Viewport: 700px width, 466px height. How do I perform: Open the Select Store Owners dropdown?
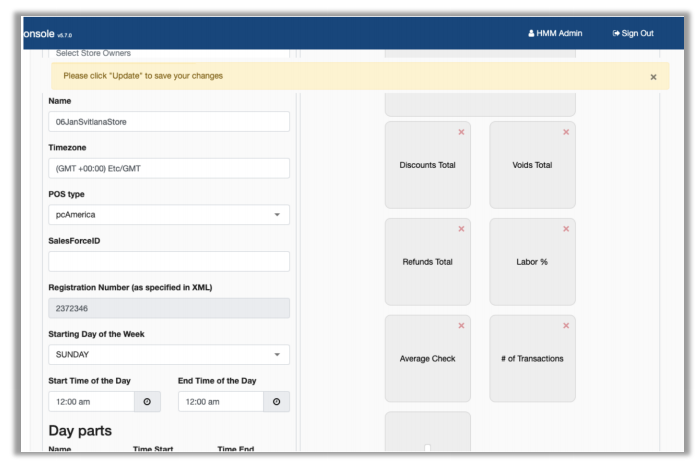(168, 53)
